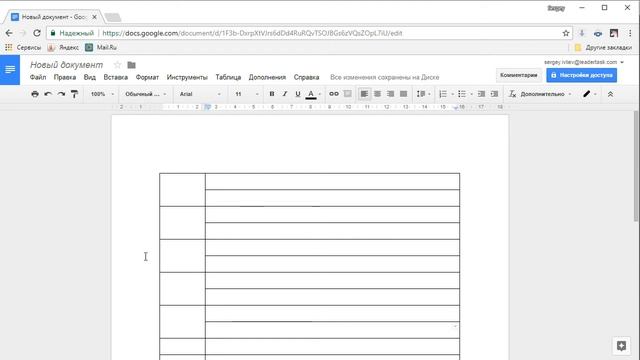Star the document

pyautogui.click(x=118, y=65)
